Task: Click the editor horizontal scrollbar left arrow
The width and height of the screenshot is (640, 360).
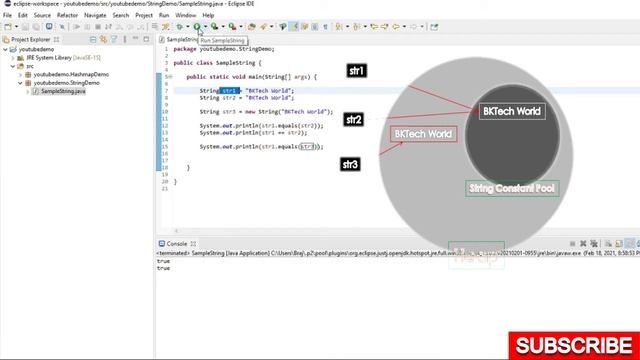Action: (x=176, y=231)
